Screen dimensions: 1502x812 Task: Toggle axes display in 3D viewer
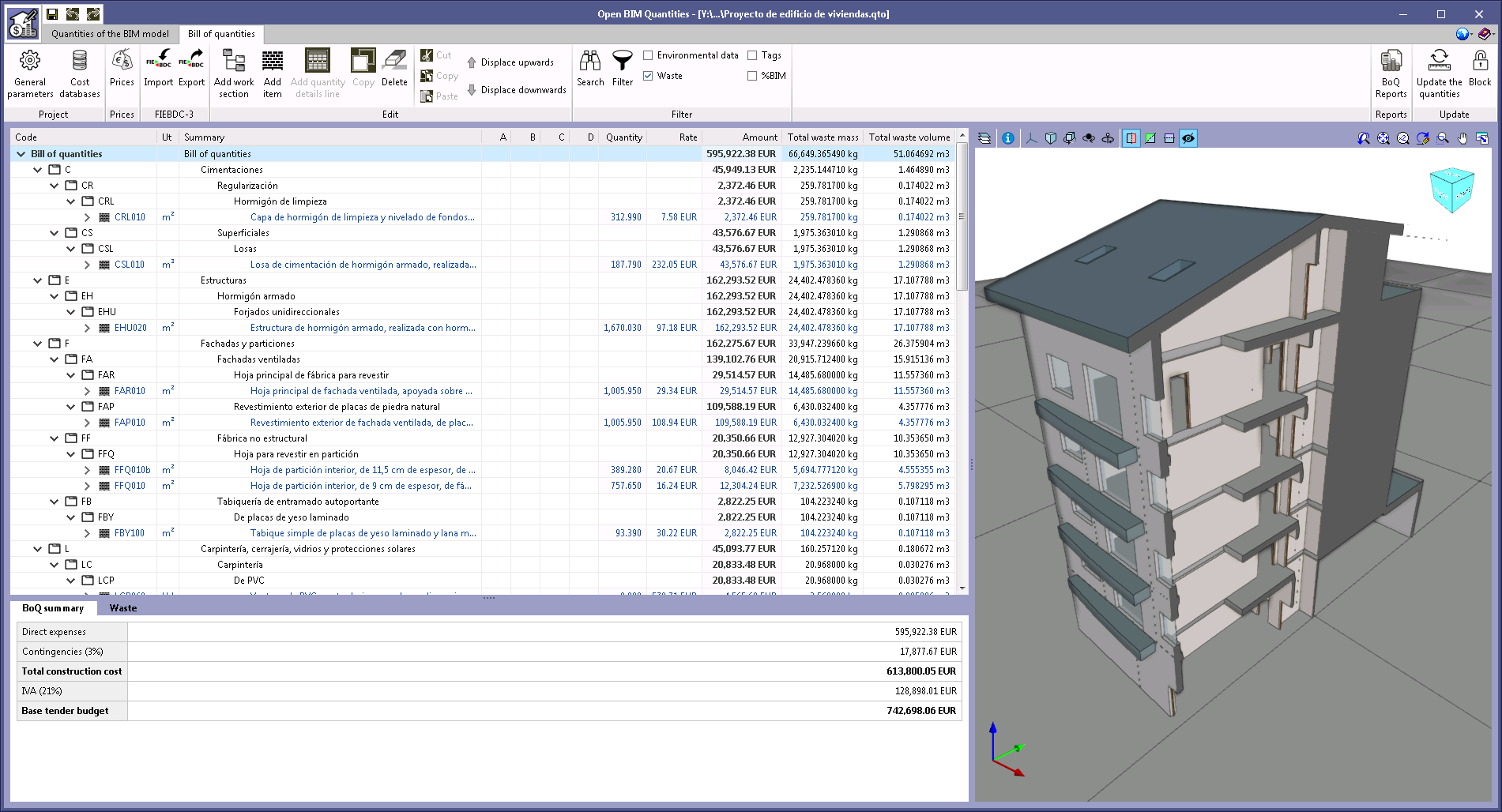point(1031,138)
